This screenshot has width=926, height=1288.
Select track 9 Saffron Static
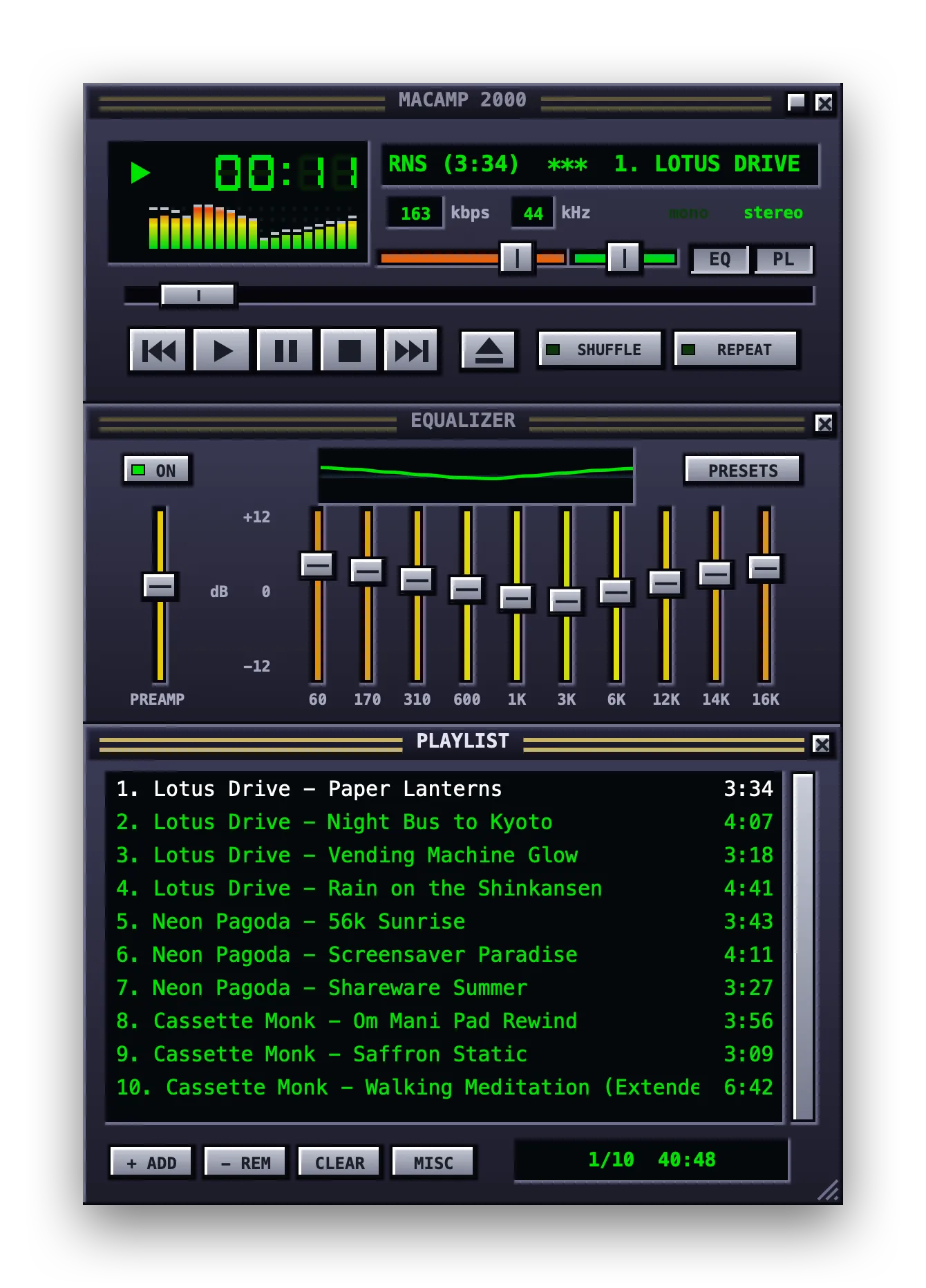coord(444,1054)
